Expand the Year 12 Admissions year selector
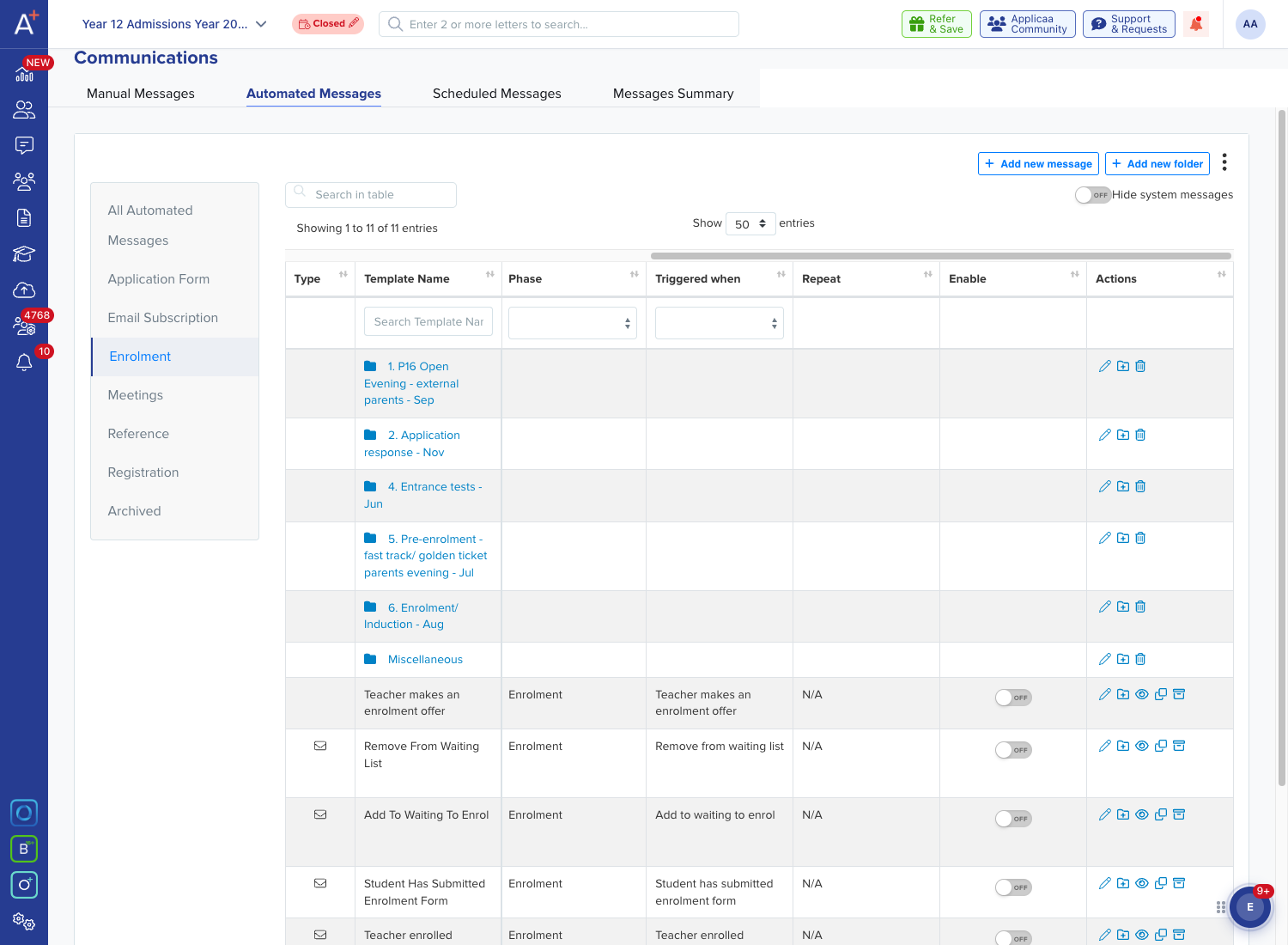This screenshot has width=1288, height=945. (174, 24)
